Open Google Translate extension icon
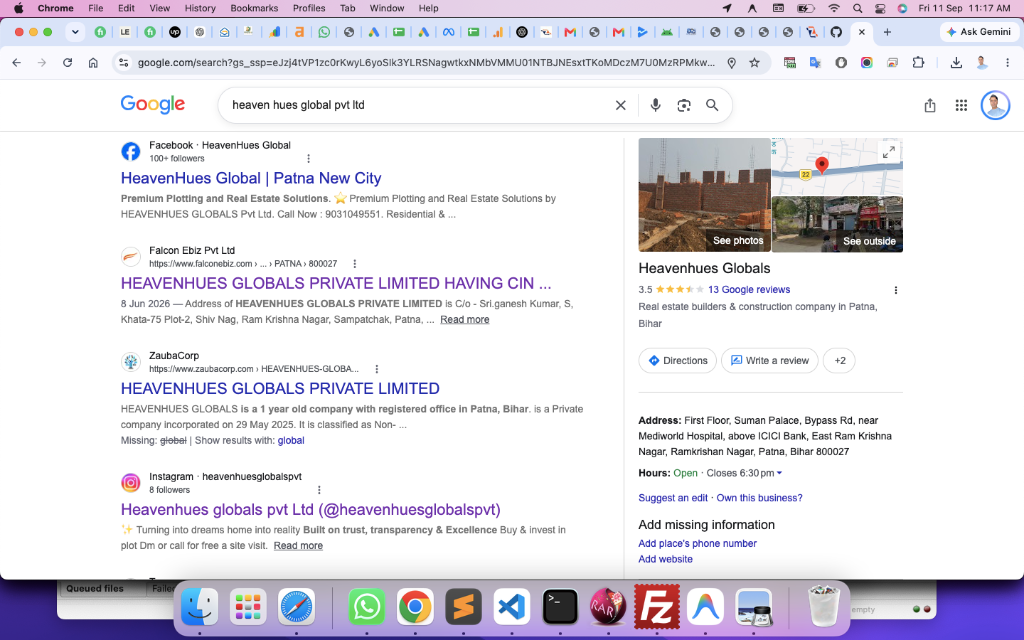Screen dimensions: 1024x640 (815, 63)
